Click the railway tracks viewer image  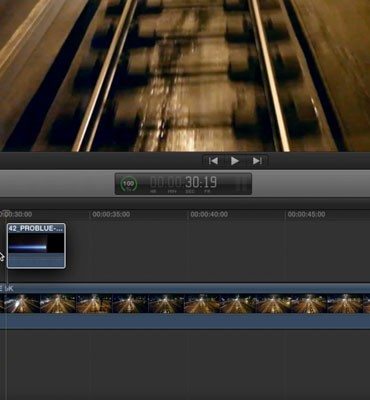tap(185, 76)
